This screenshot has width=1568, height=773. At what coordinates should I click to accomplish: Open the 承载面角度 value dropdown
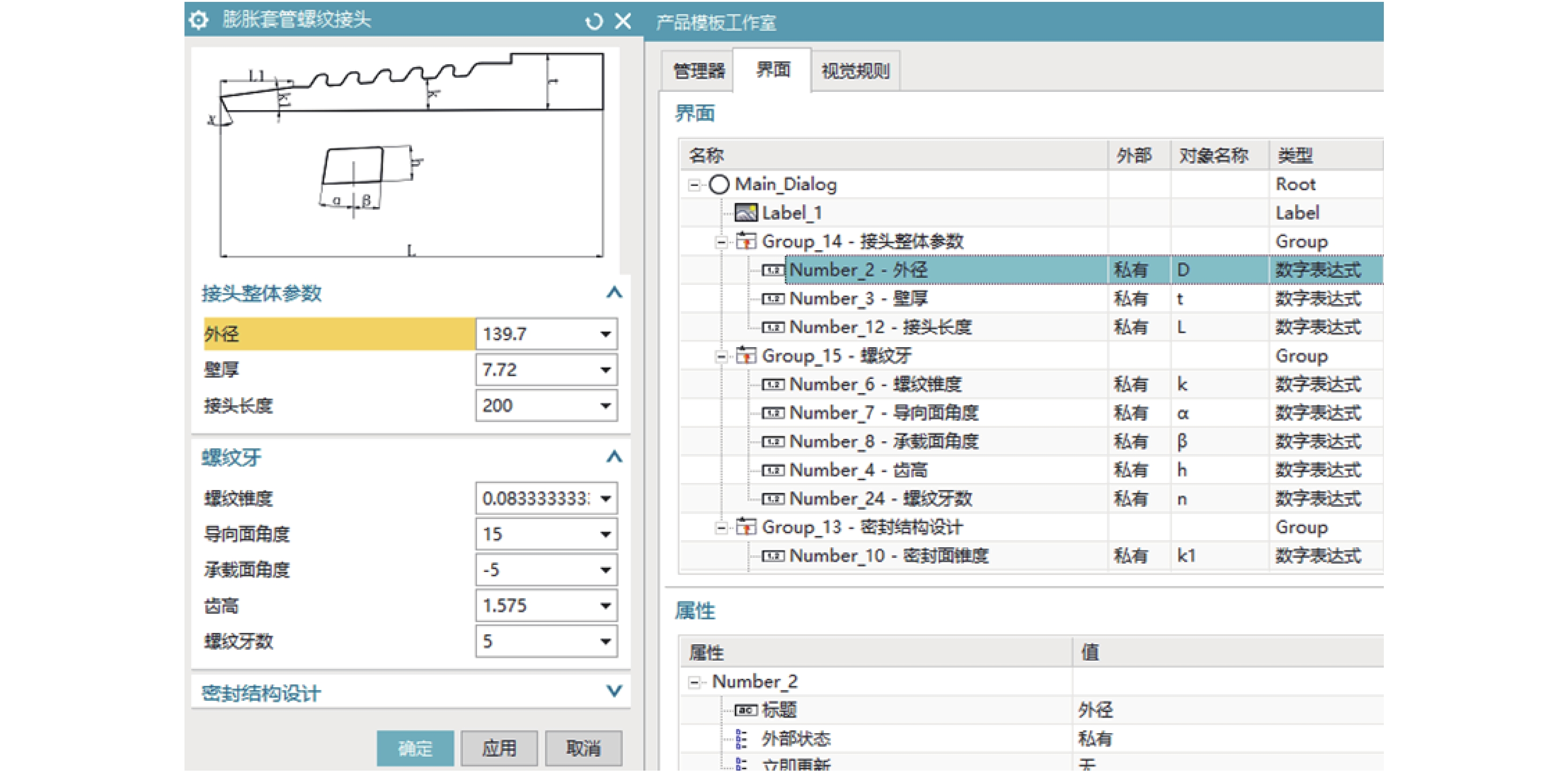(x=605, y=570)
